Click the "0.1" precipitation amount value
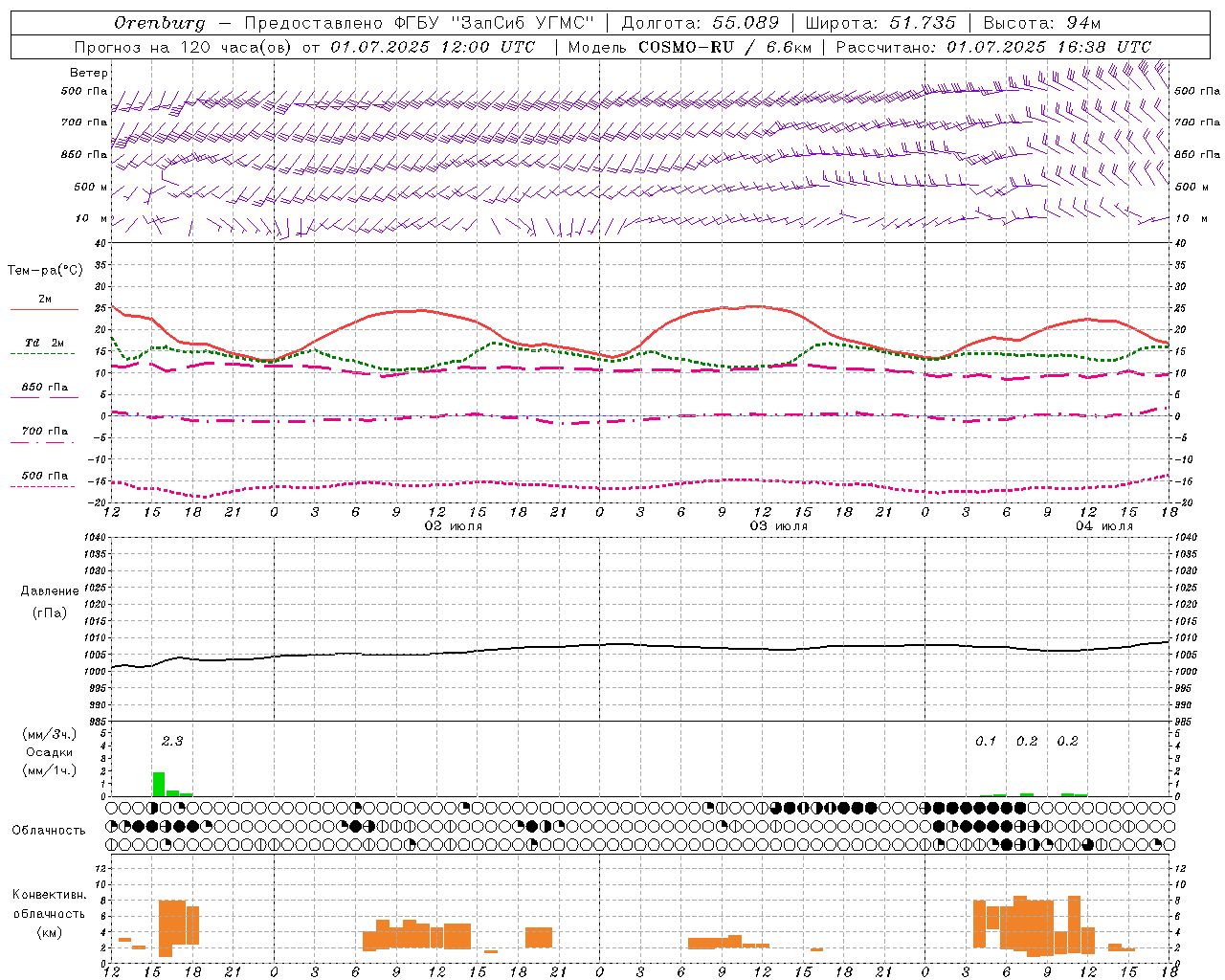 [986, 741]
